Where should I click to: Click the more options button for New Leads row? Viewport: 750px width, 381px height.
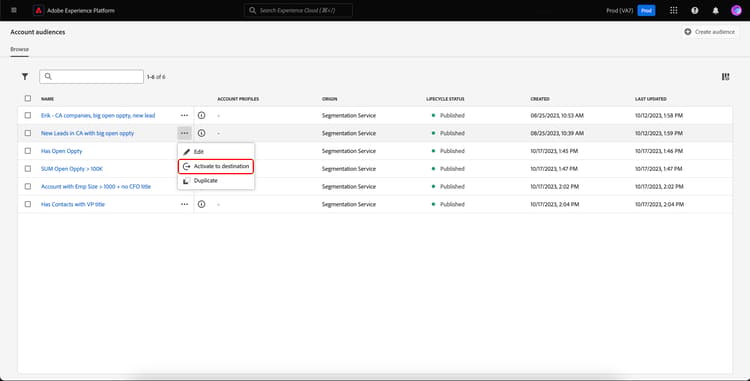184,133
